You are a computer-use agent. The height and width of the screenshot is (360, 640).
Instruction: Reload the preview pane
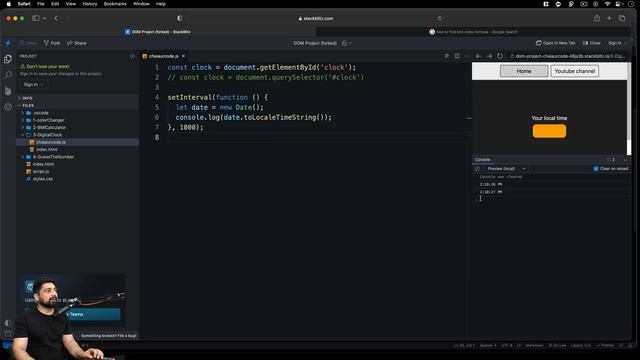coord(500,56)
